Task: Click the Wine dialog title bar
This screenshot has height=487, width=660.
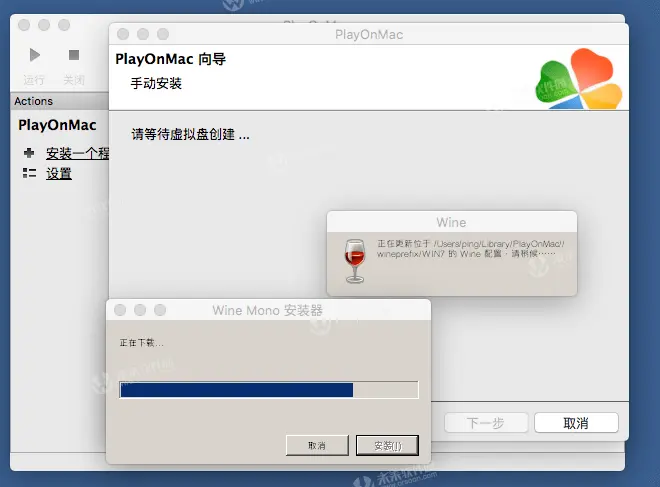Action: (x=452, y=222)
